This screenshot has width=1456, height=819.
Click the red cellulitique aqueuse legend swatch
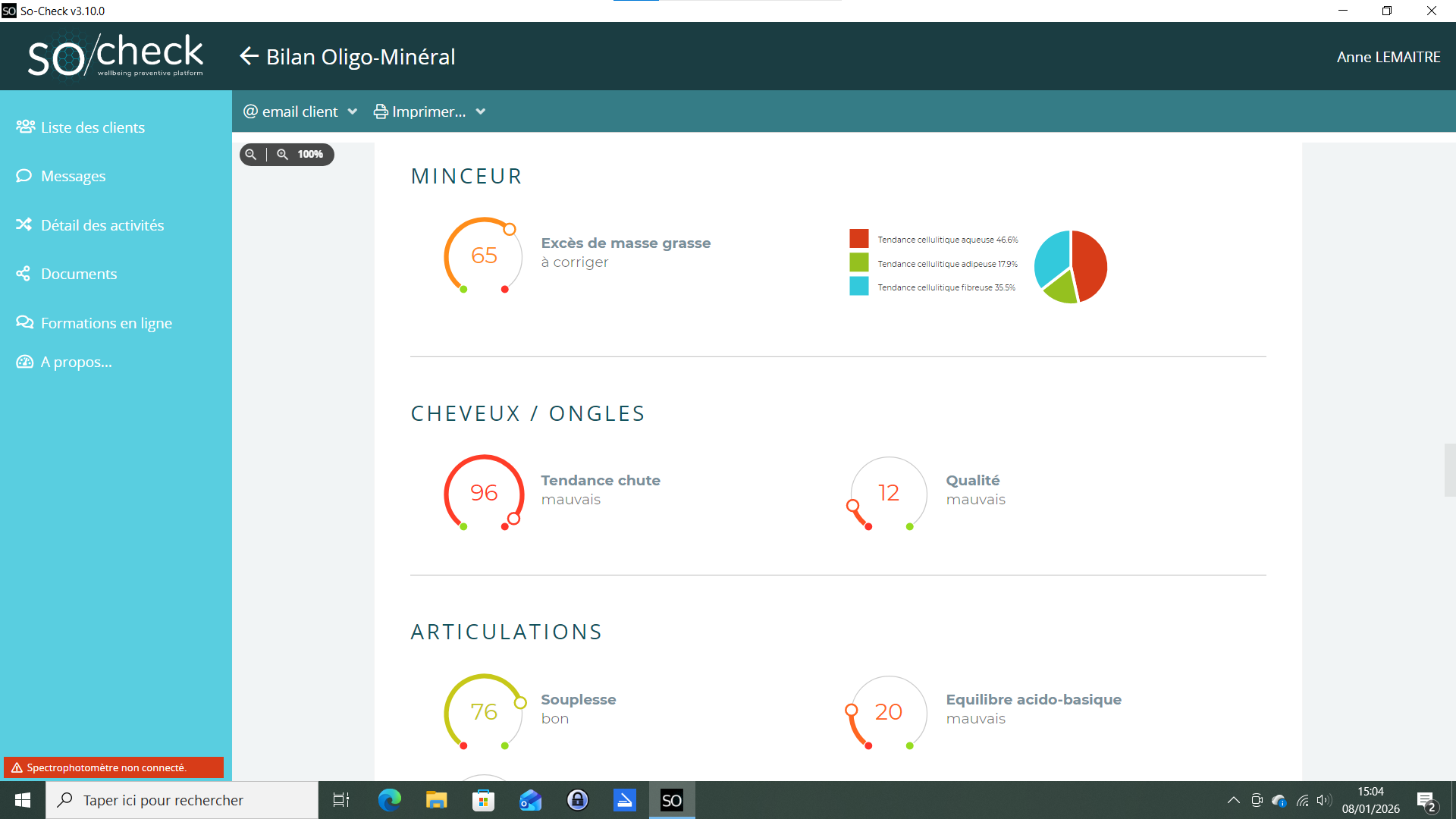coord(858,238)
